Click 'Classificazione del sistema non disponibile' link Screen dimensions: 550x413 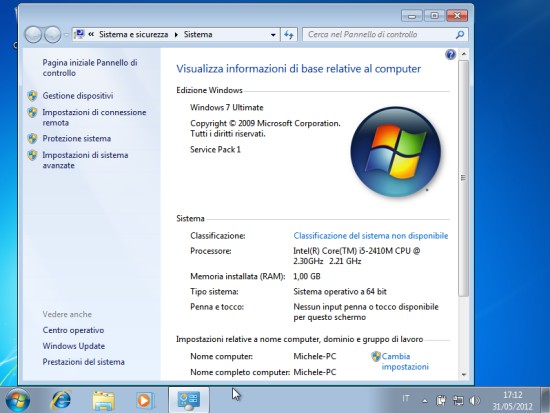(x=371, y=235)
